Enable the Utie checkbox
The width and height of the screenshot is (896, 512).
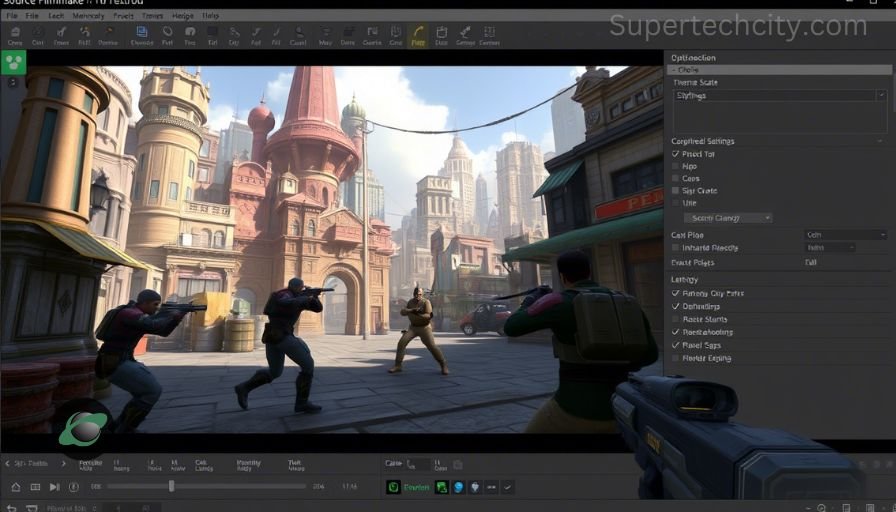pyautogui.click(x=675, y=203)
